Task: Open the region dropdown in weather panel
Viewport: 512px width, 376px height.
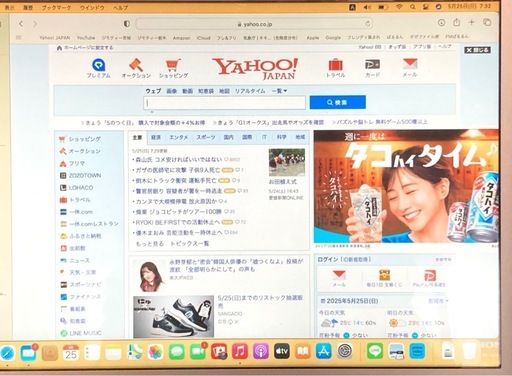Action: (438, 301)
